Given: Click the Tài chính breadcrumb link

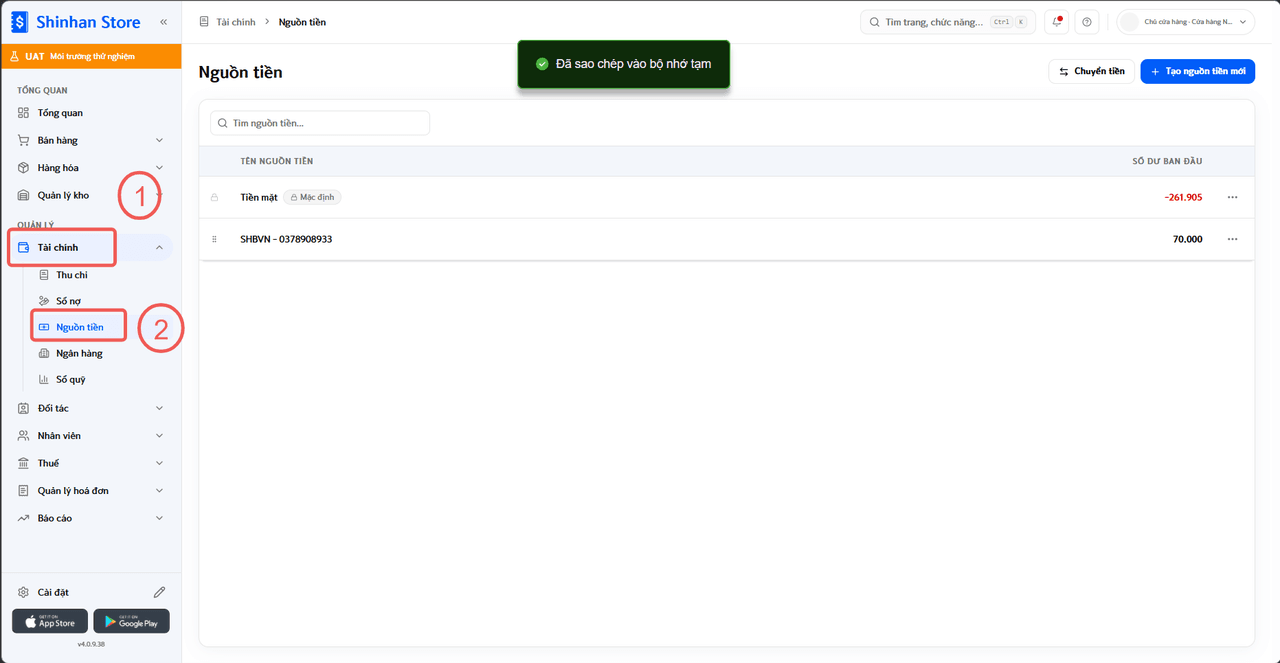Looking at the screenshot, I should click(x=236, y=22).
